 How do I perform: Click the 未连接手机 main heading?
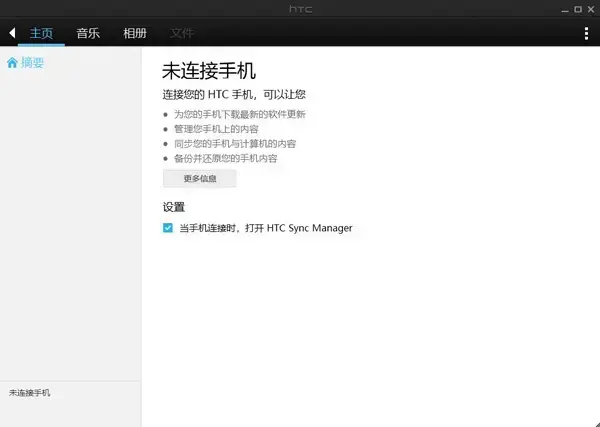point(209,71)
